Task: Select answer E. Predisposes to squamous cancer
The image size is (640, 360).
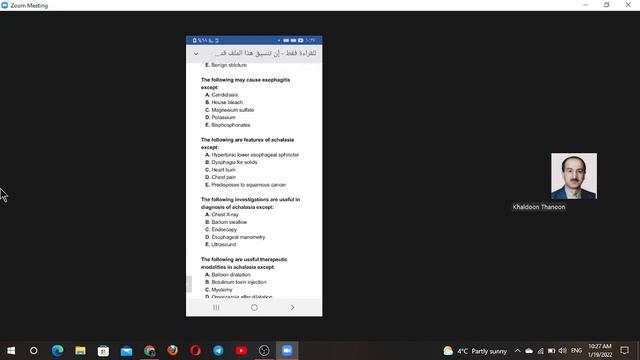Action: pos(245,185)
